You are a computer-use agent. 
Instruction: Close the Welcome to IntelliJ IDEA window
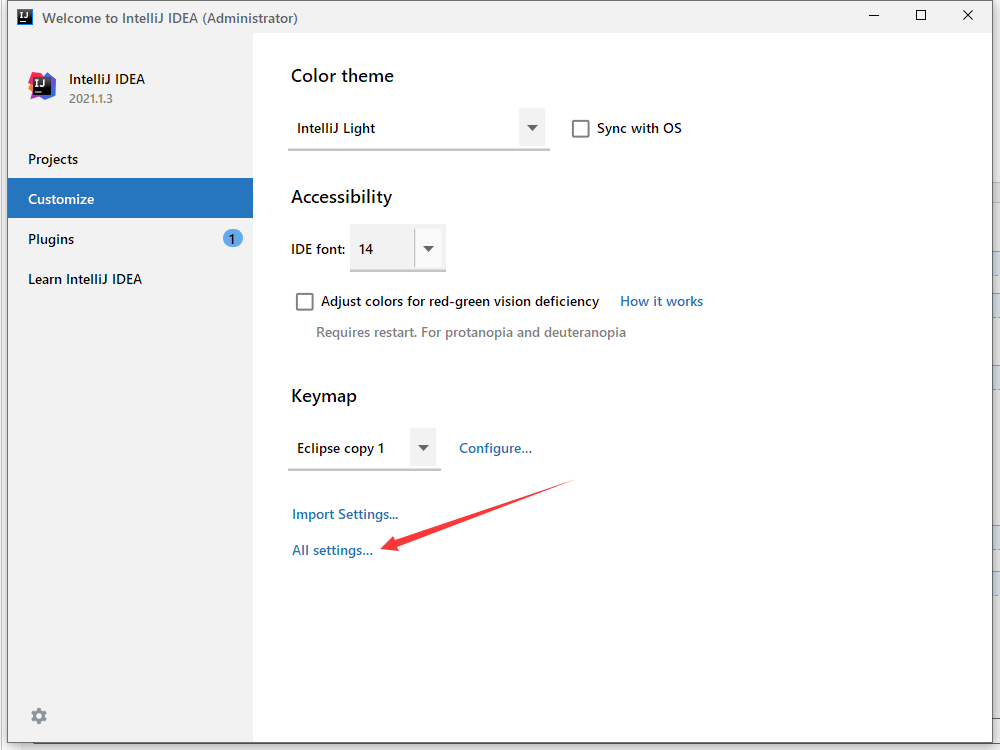(967, 15)
